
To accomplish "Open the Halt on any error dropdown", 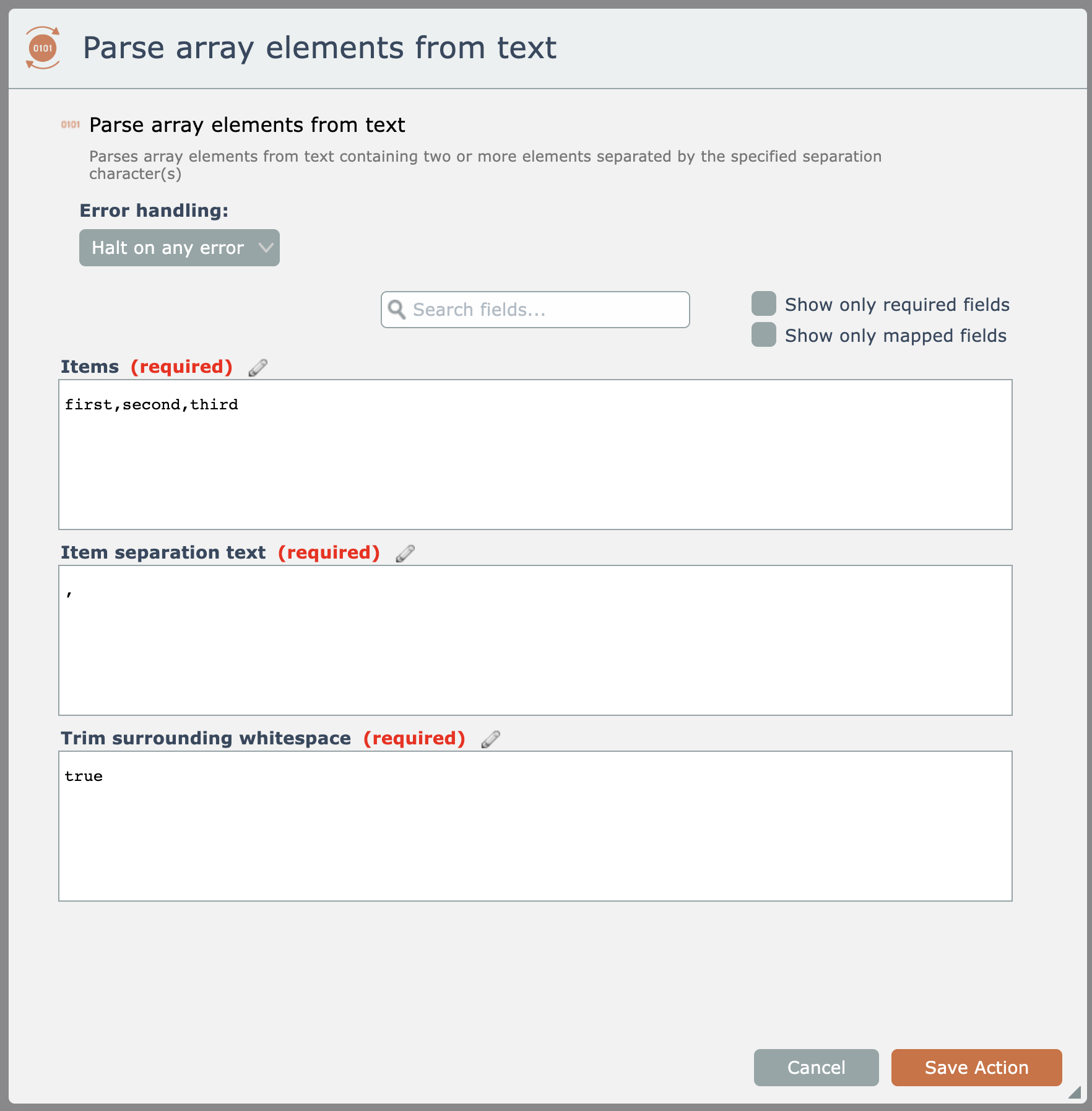I will point(180,248).
